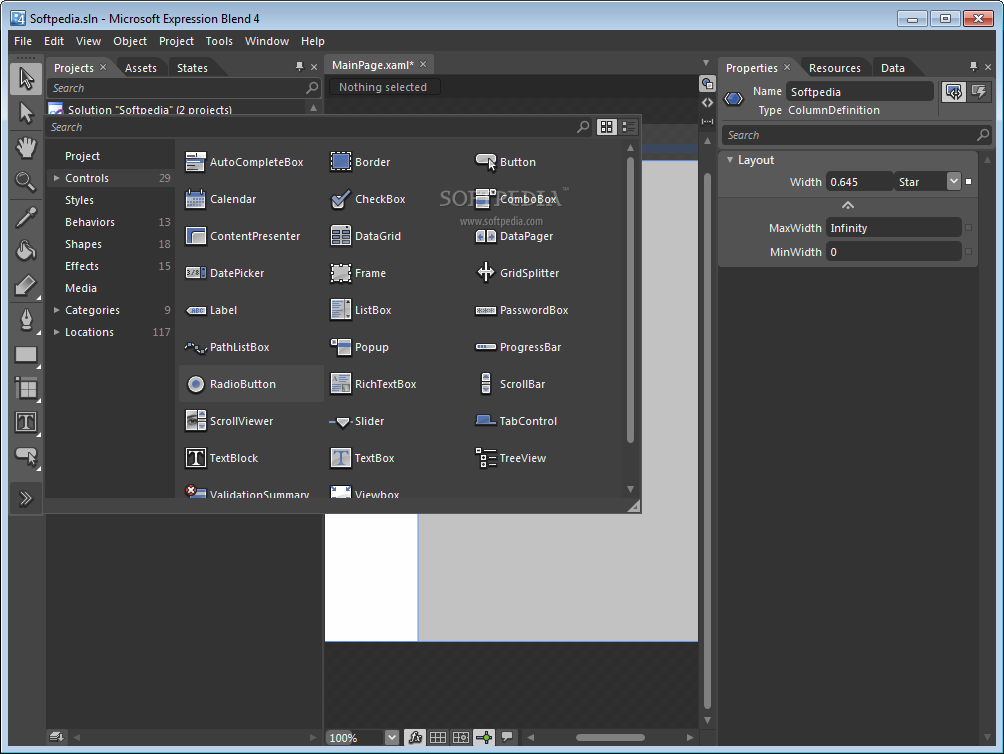The width and height of the screenshot is (1004, 754).
Task: Open Width unit Star dropdown
Action: (954, 182)
